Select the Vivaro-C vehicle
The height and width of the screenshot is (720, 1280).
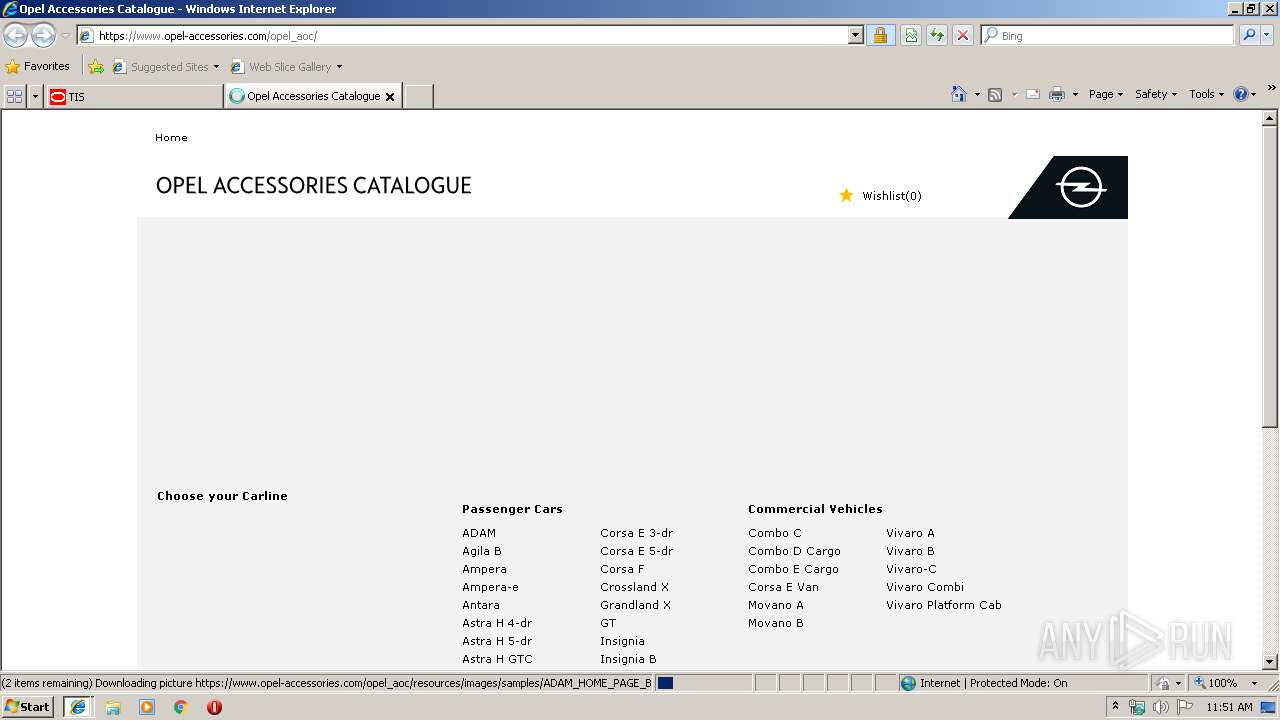911,569
